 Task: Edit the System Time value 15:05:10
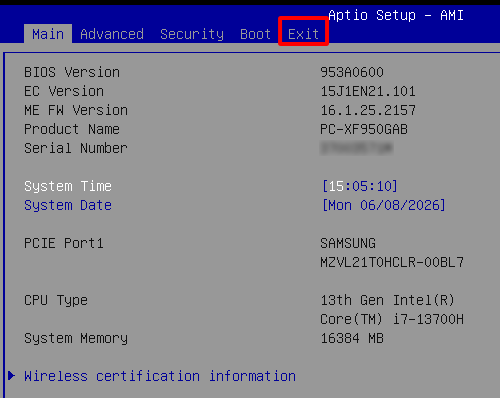pos(360,186)
